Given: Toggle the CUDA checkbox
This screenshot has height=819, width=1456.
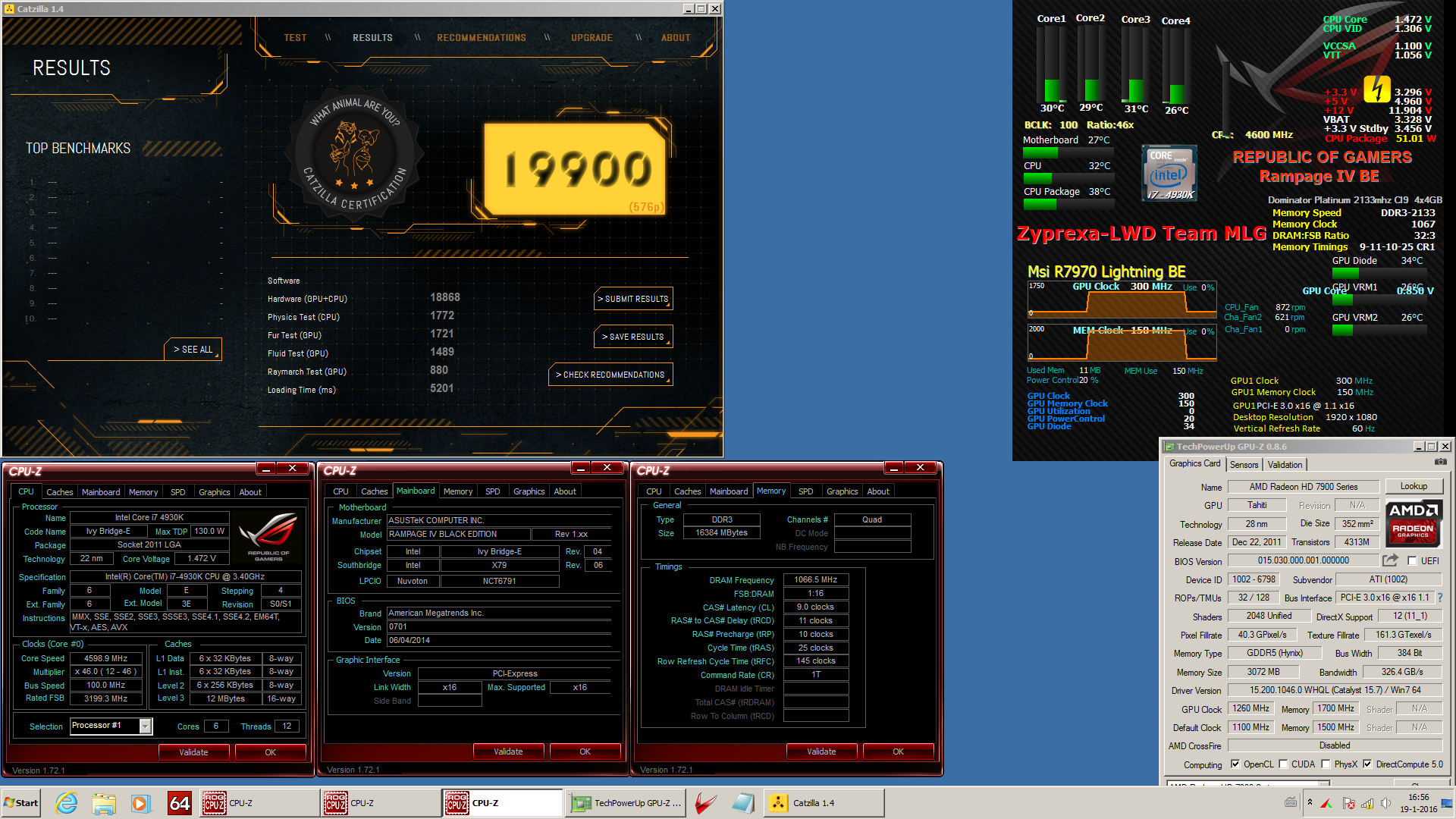Looking at the screenshot, I should (1283, 764).
